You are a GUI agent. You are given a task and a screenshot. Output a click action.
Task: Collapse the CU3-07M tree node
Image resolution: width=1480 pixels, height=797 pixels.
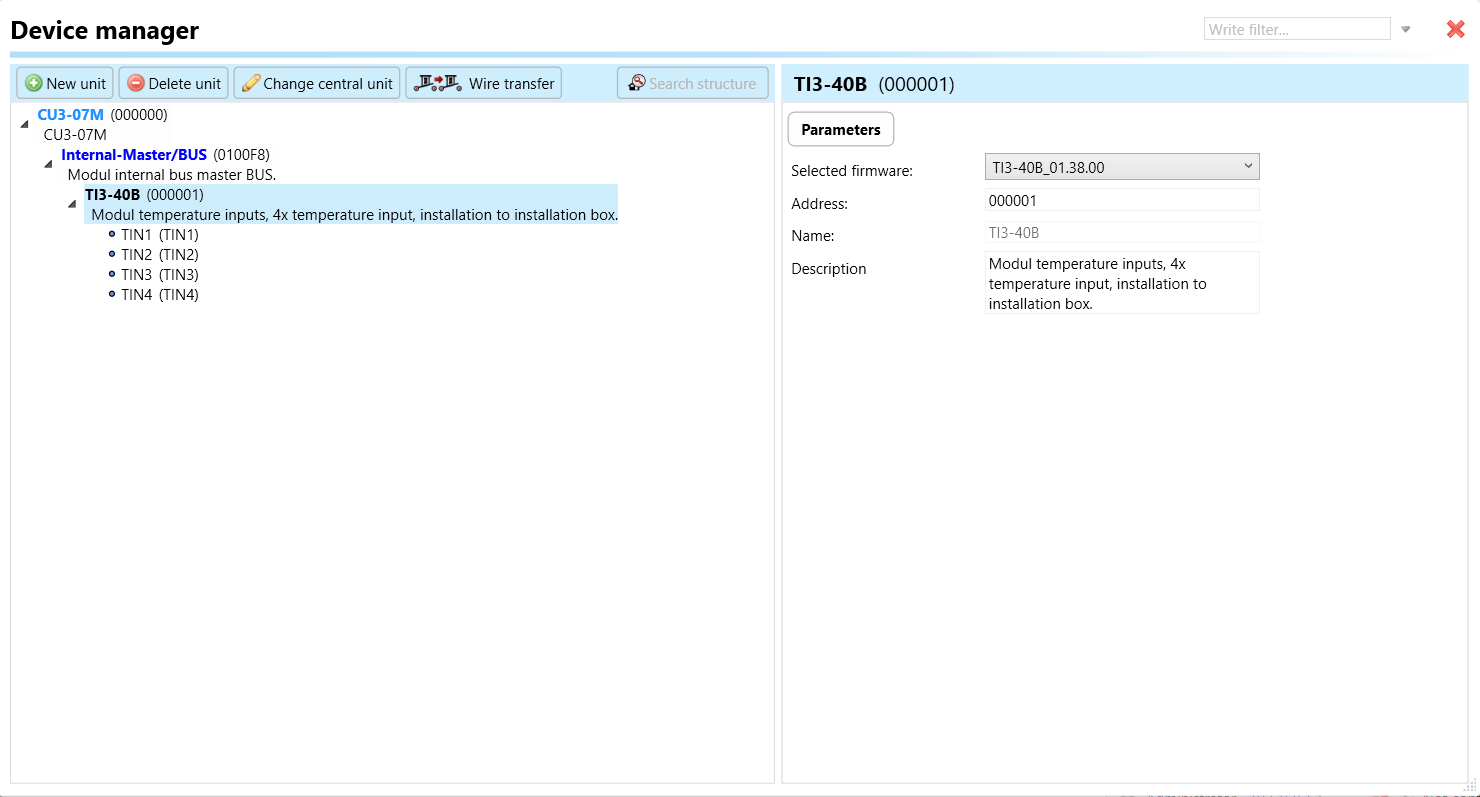pyautogui.click(x=24, y=123)
